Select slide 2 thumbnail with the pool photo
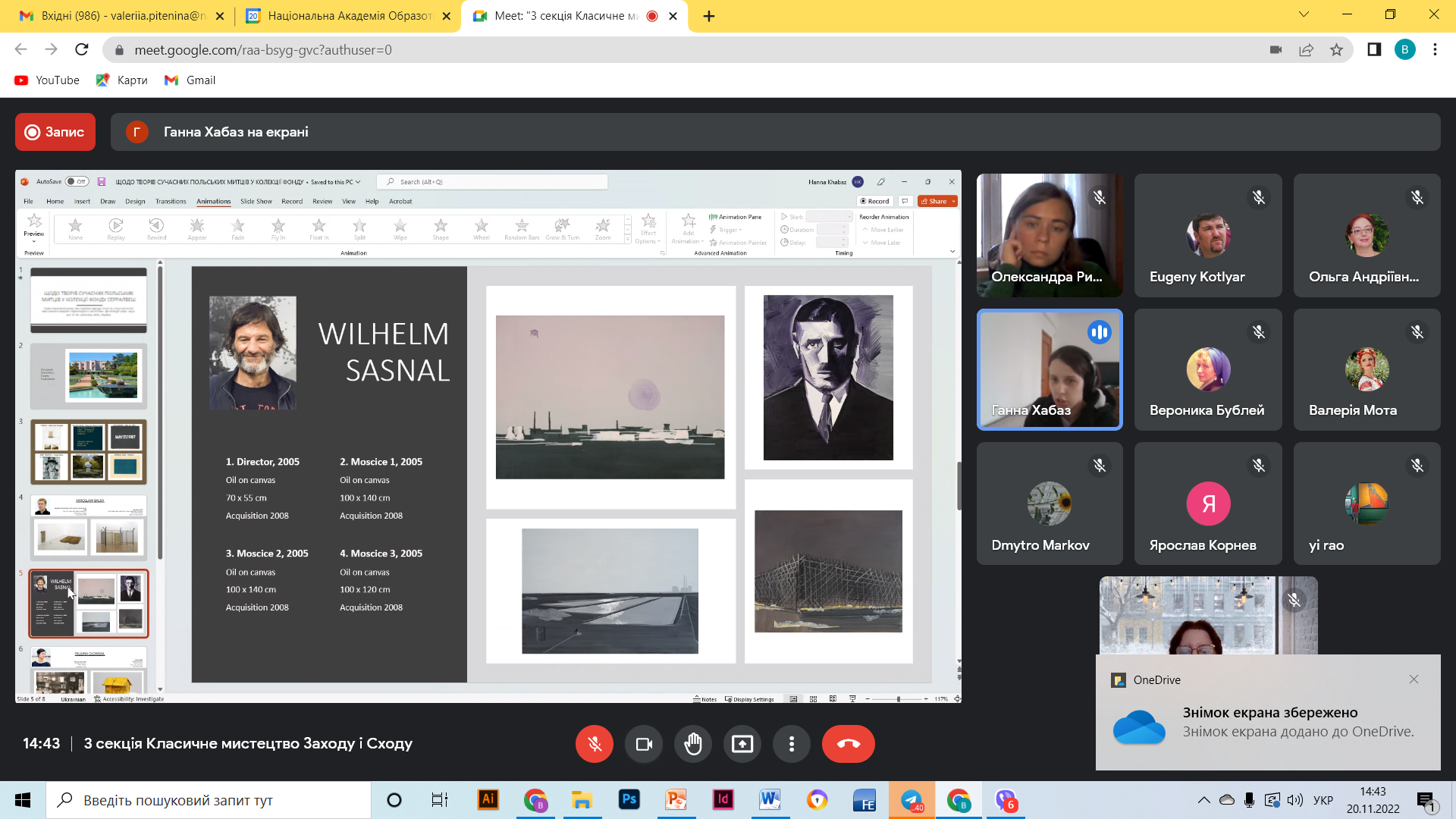The width and height of the screenshot is (1456, 819). 89,376
